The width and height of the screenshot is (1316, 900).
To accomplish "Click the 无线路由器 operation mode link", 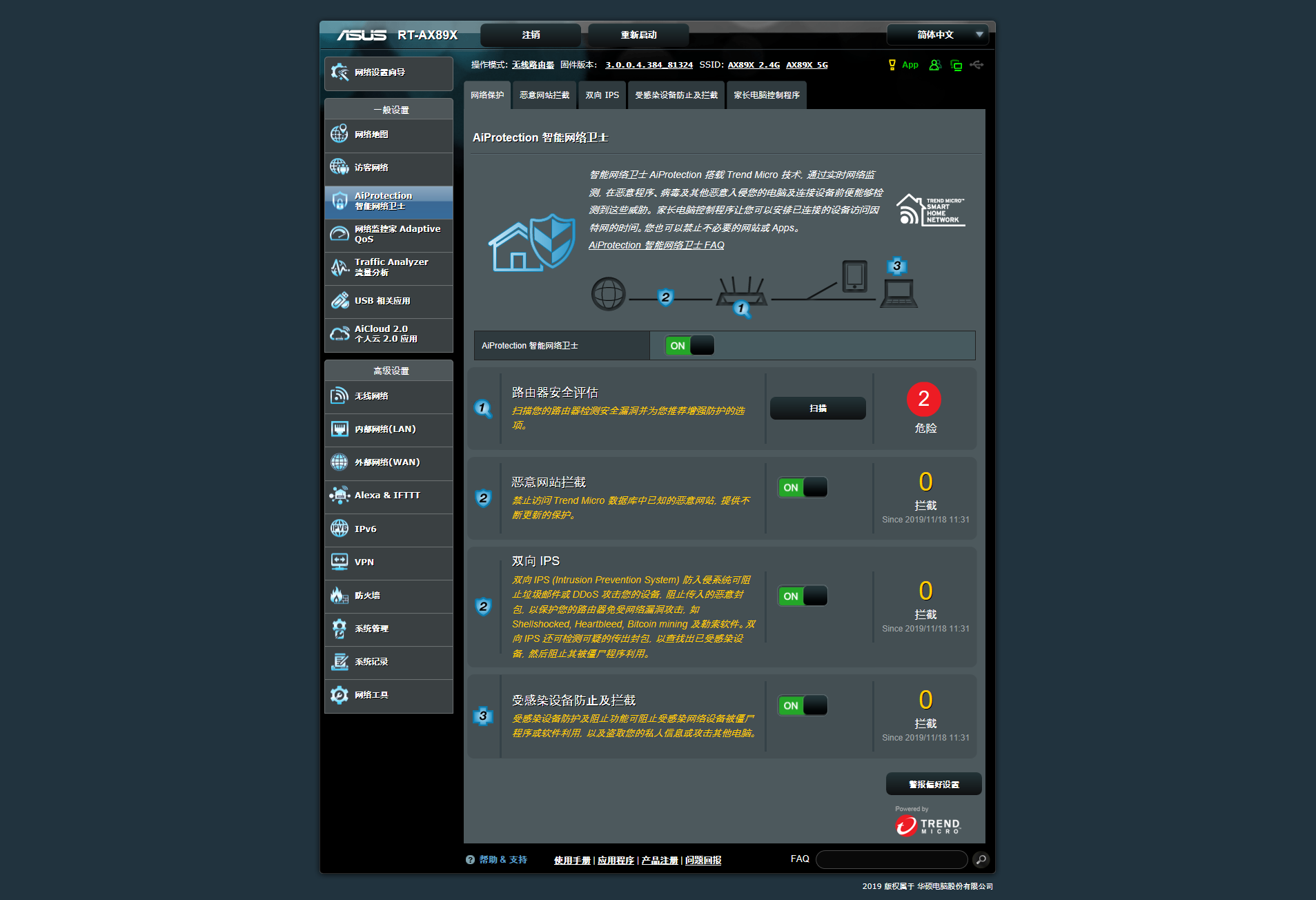I will tap(533, 65).
